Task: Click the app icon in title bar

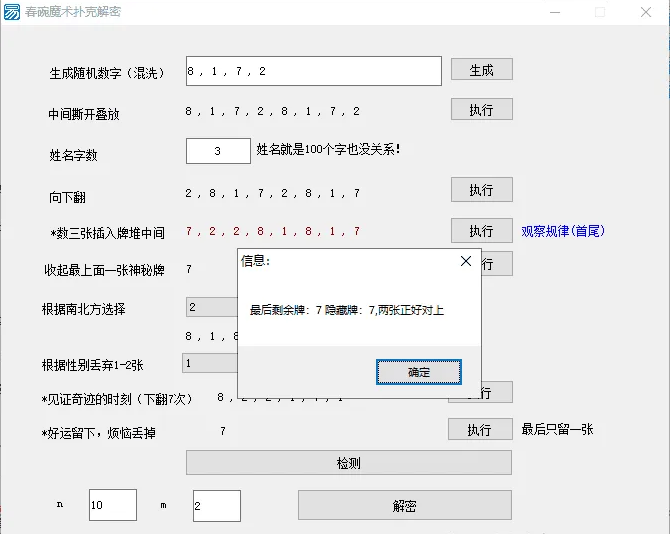Action: pyautogui.click(x=13, y=12)
